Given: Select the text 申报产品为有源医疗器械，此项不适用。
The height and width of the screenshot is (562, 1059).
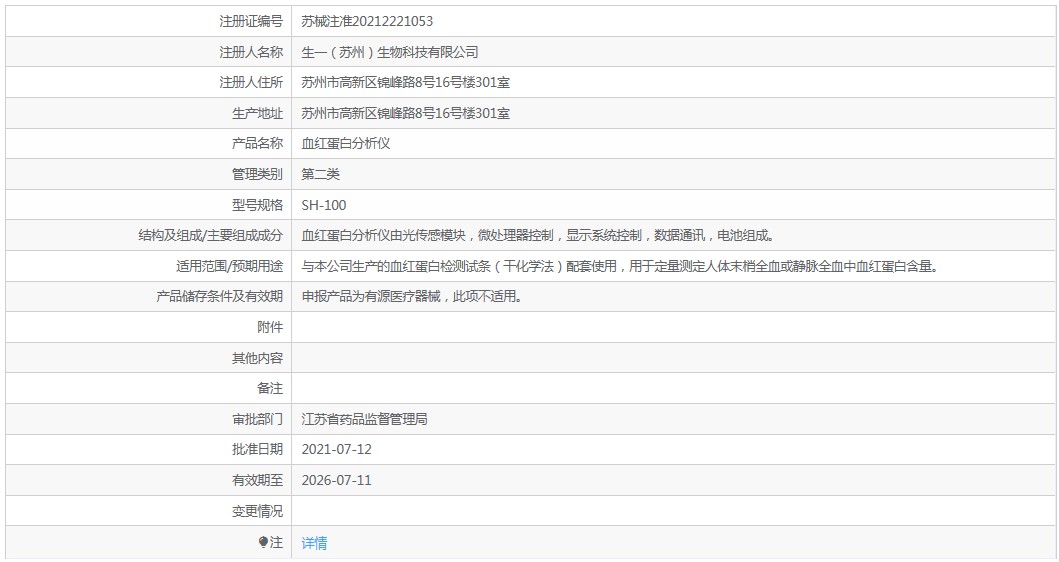Looking at the screenshot, I should pyautogui.click(x=412, y=297).
